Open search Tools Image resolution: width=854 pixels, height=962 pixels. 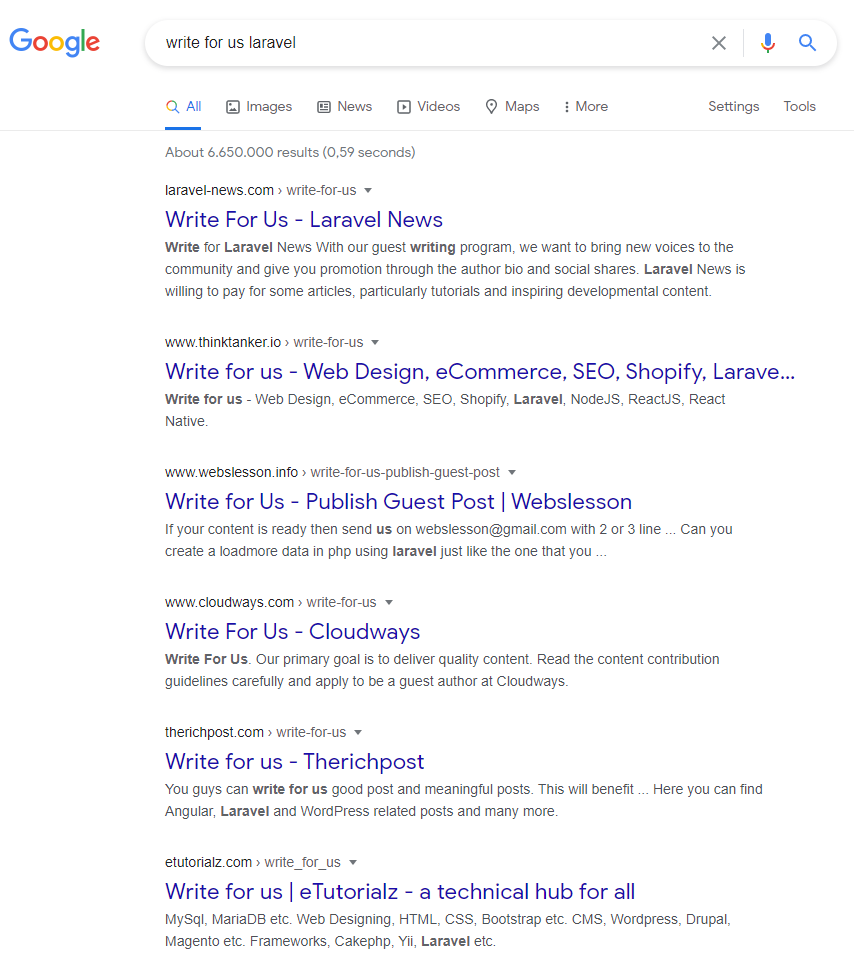point(799,107)
